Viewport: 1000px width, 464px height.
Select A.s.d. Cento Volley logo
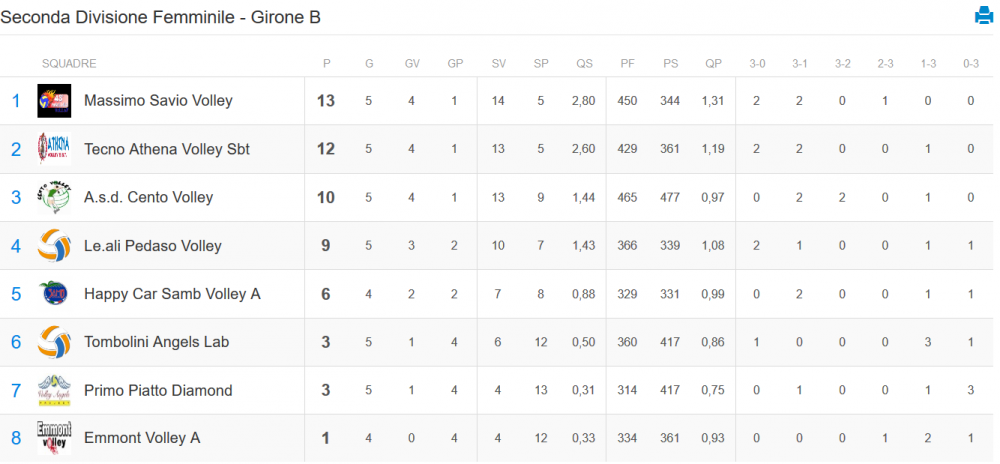[54, 198]
